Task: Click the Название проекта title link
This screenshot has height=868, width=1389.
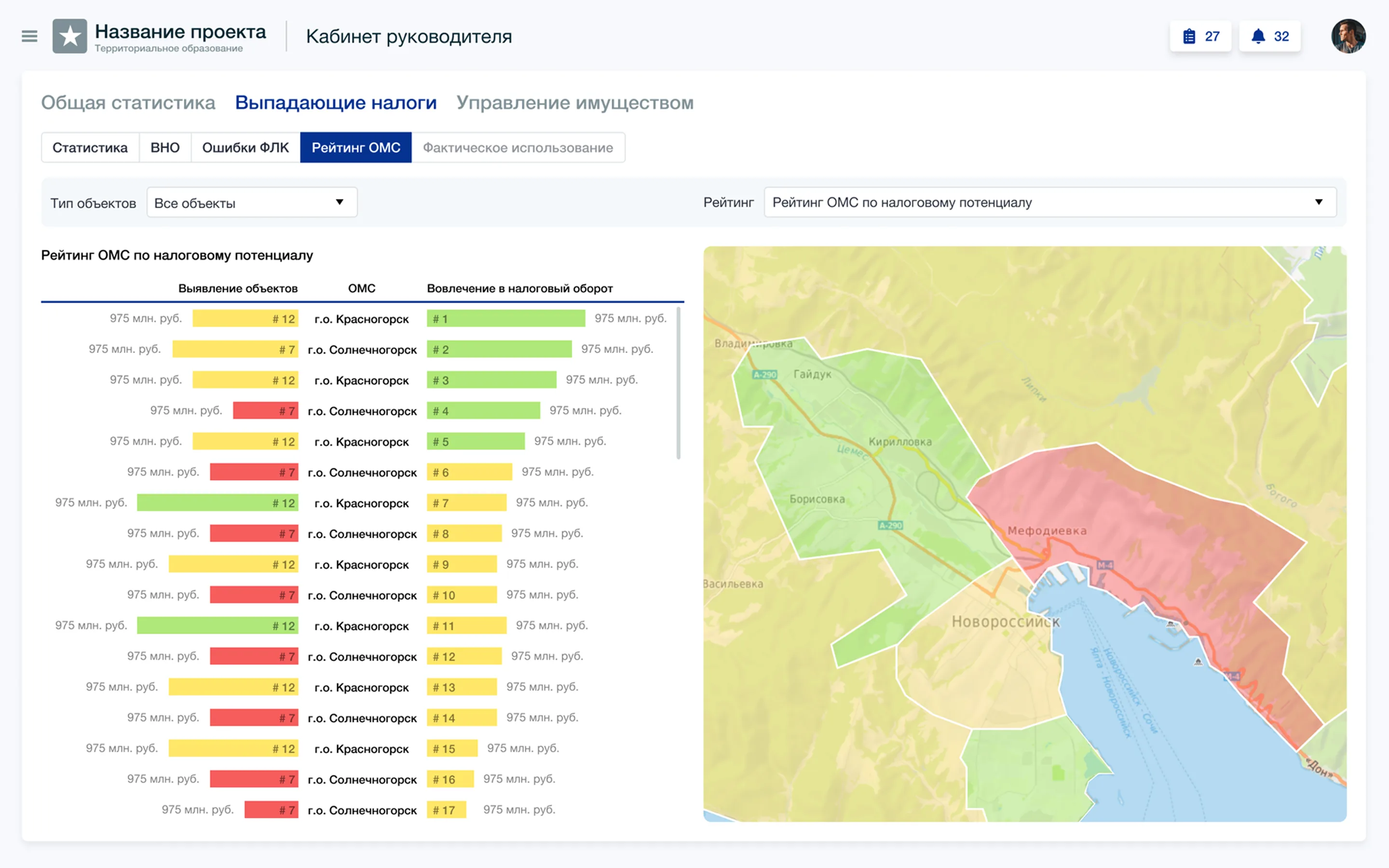Action: (180, 31)
